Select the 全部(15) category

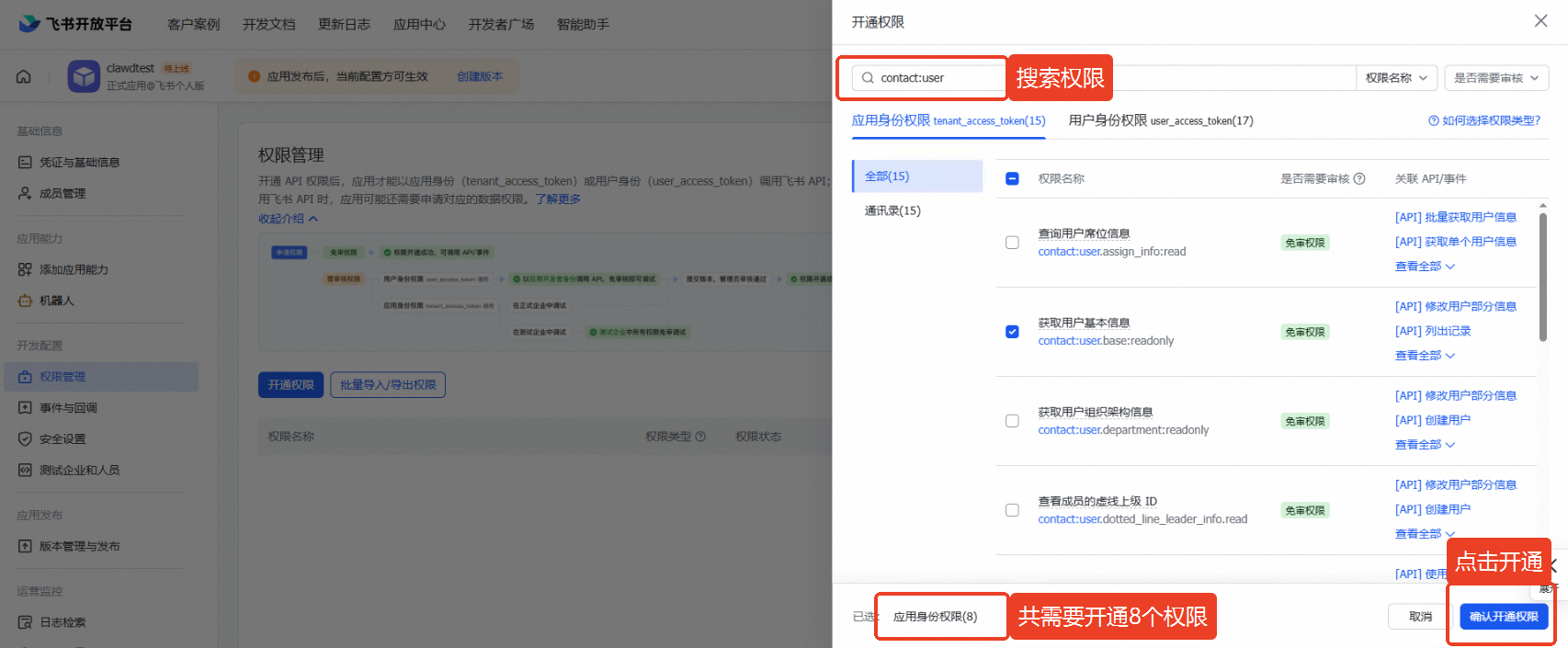917,176
